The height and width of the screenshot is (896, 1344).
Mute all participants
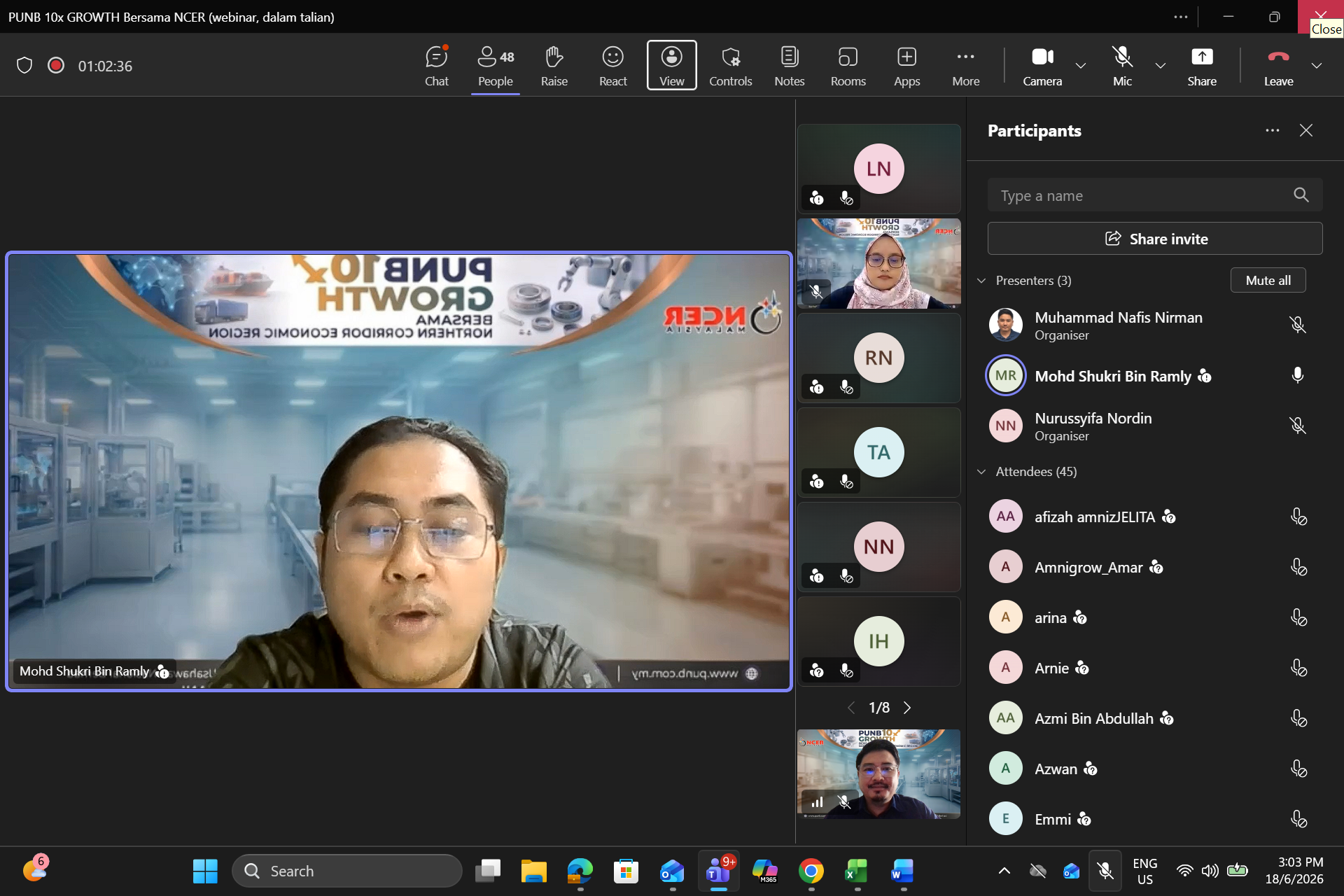[1268, 280]
